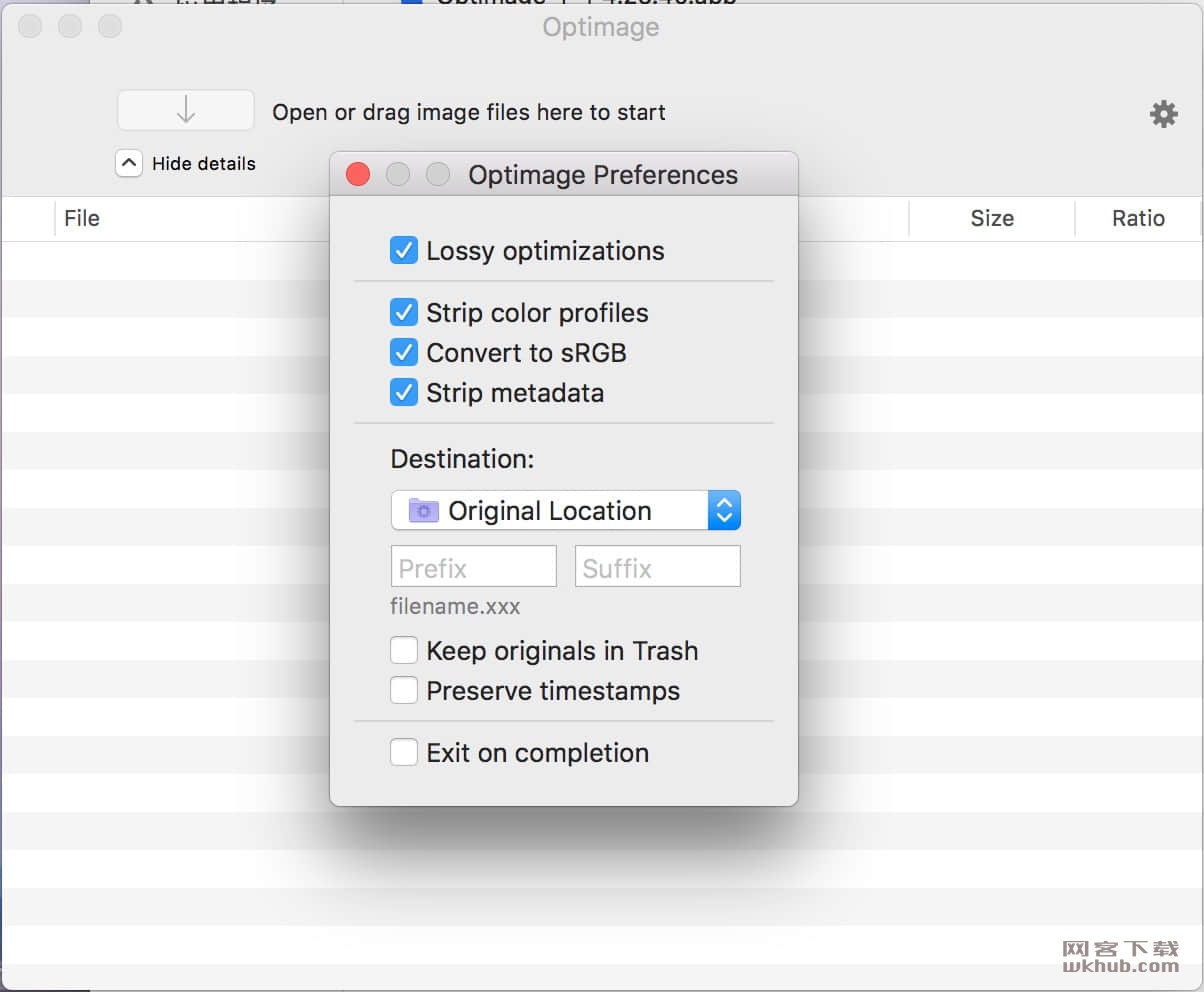Image resolution: width=1204 pixels, height=992 pixels.
Task: Click the down-arrow open files button
Action: [186, 110]
